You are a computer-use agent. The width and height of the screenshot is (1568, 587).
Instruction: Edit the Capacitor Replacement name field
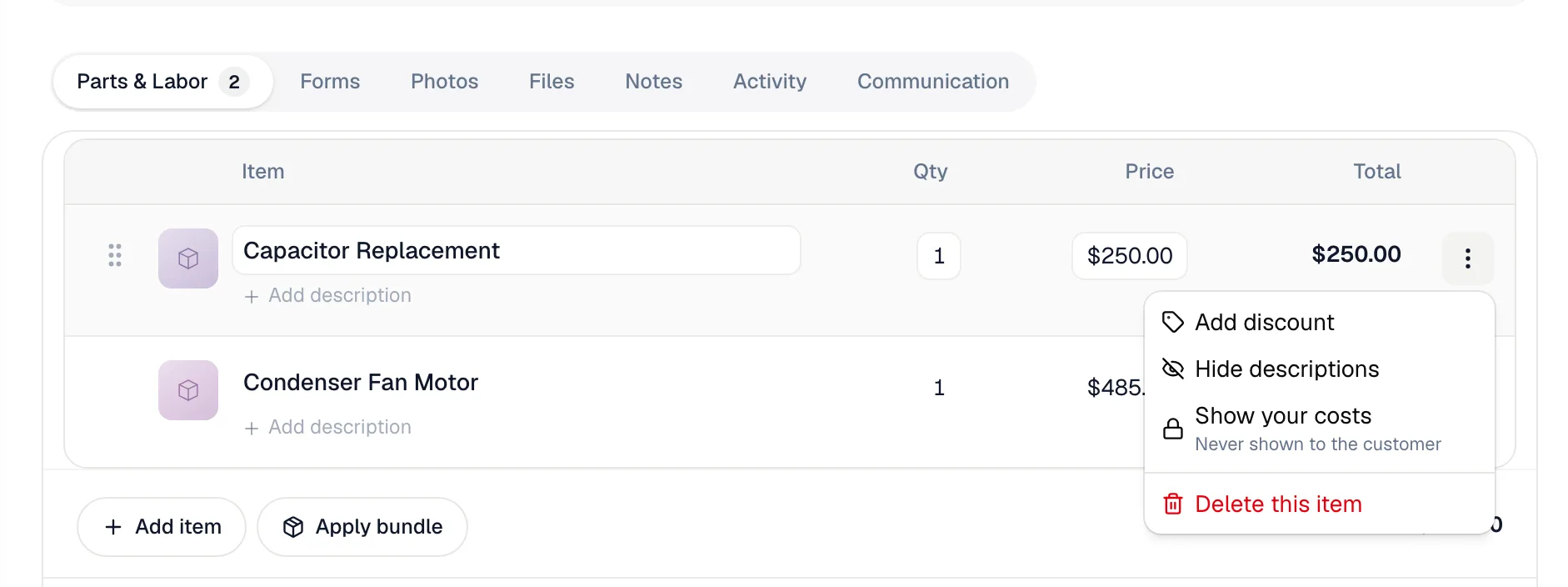pos(517,250)
